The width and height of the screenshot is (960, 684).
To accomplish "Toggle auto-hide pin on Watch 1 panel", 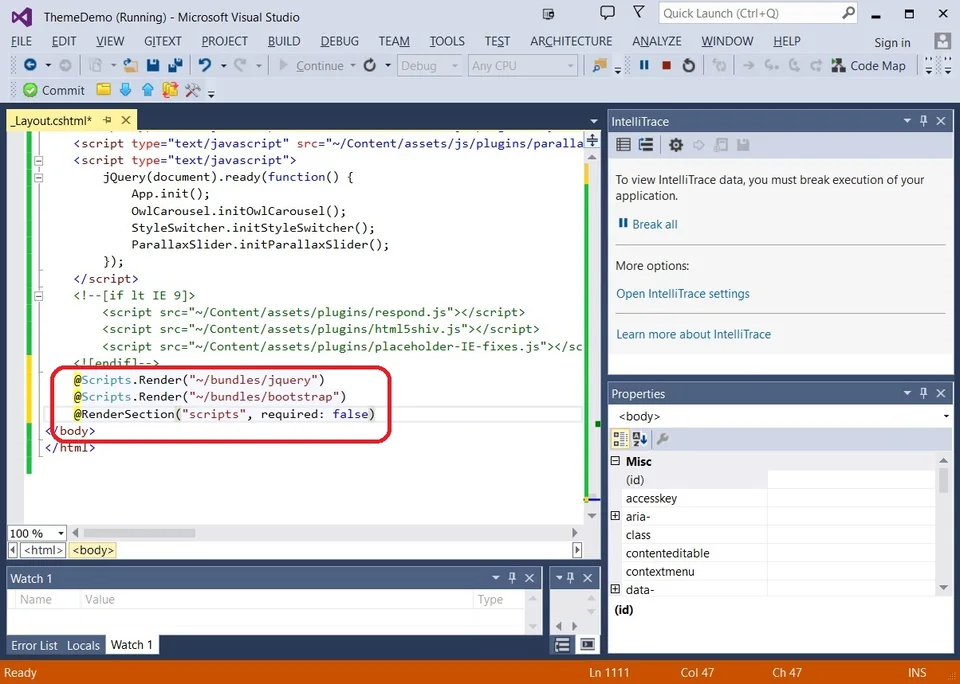I will [x=512, y=577].
